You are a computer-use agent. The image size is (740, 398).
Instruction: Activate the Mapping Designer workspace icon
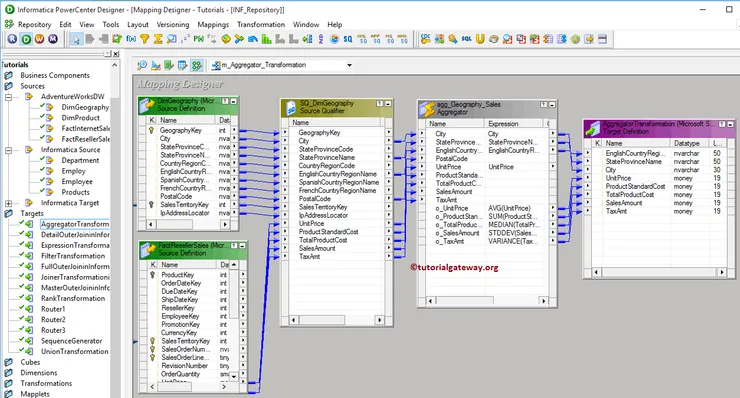[x=197, y=65]
